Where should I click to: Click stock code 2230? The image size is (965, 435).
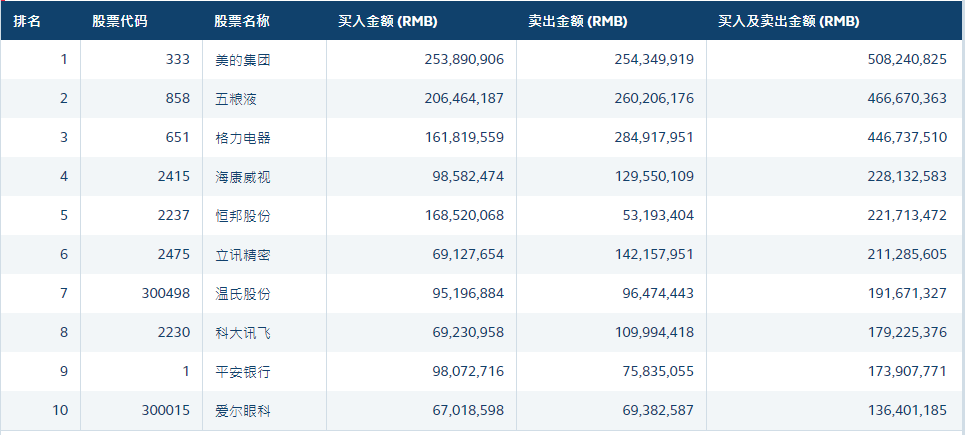click(x=174, y=332)
